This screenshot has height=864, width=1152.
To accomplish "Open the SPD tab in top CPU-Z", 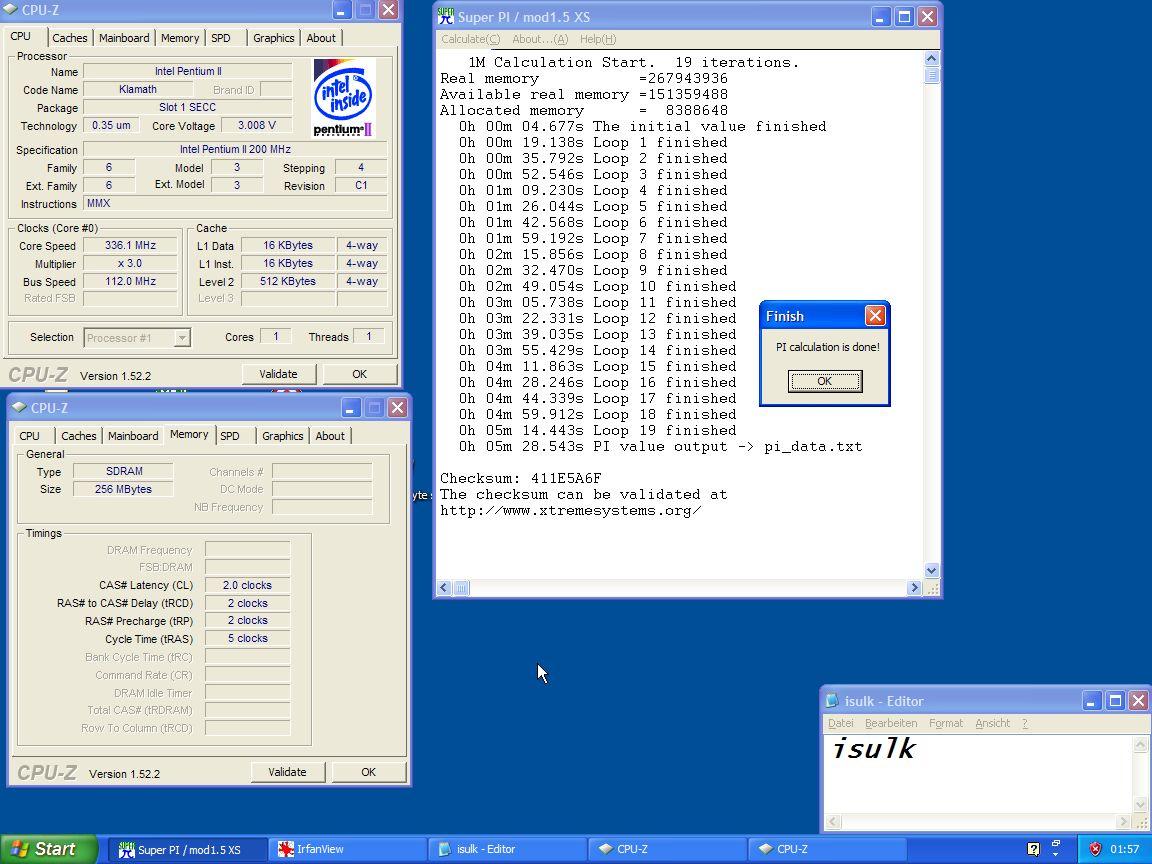I will pyautogui.click(x=221, y=38).
